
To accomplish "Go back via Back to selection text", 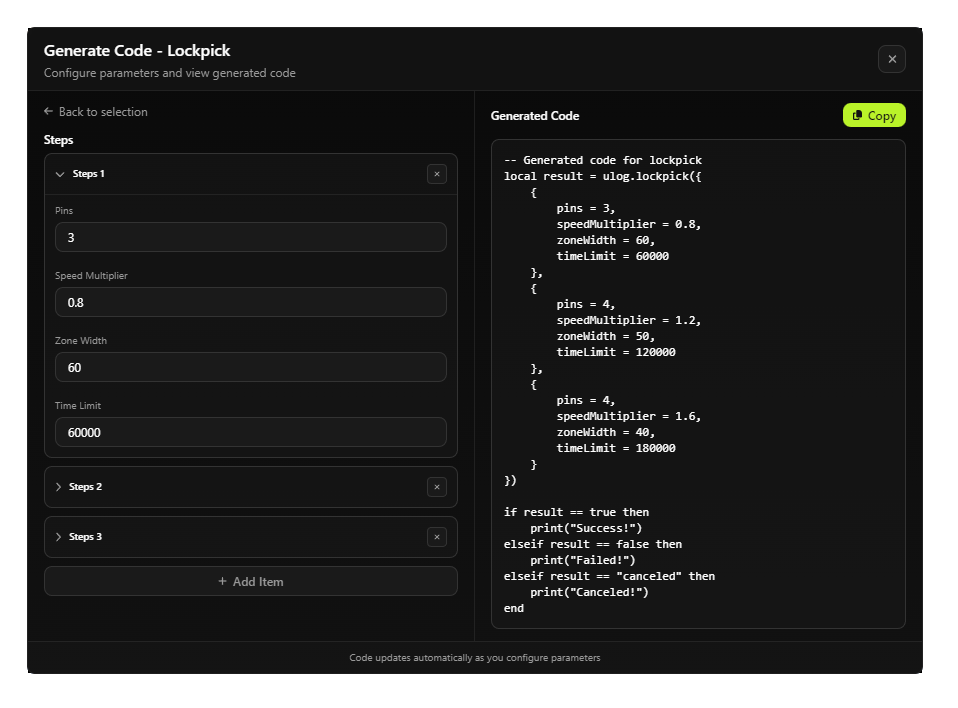I will (103, 112).
